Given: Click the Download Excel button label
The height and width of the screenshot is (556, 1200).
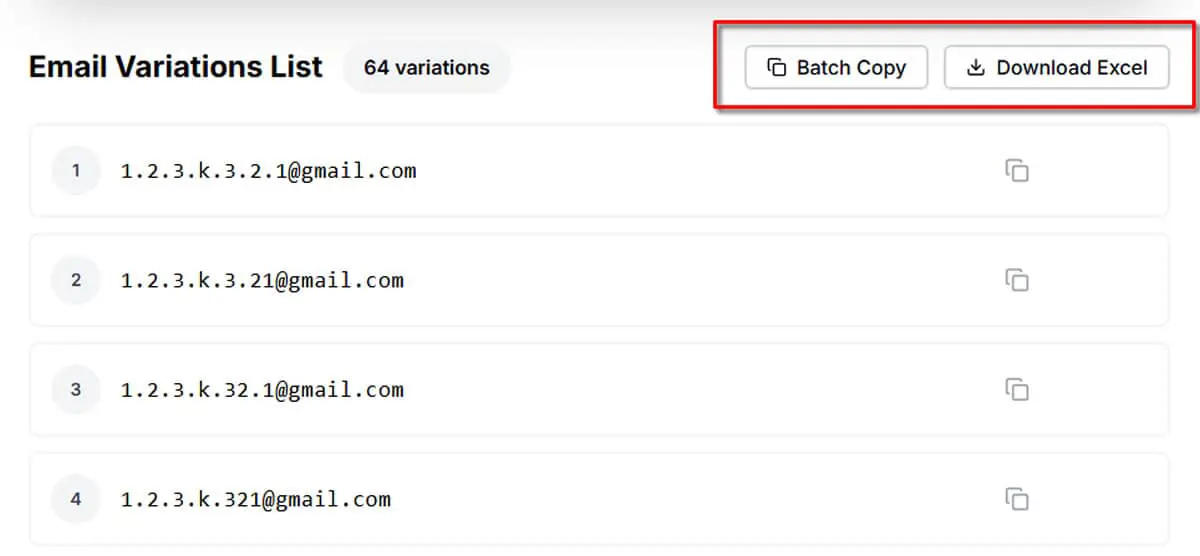Looking at the screenshot, I should coord(1072,68).
